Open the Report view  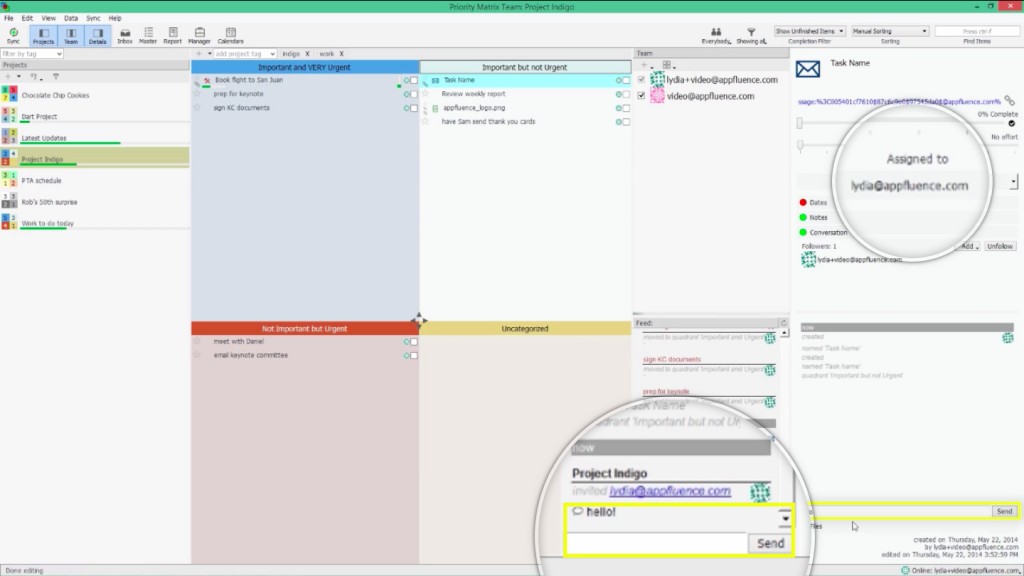(172, 35)
